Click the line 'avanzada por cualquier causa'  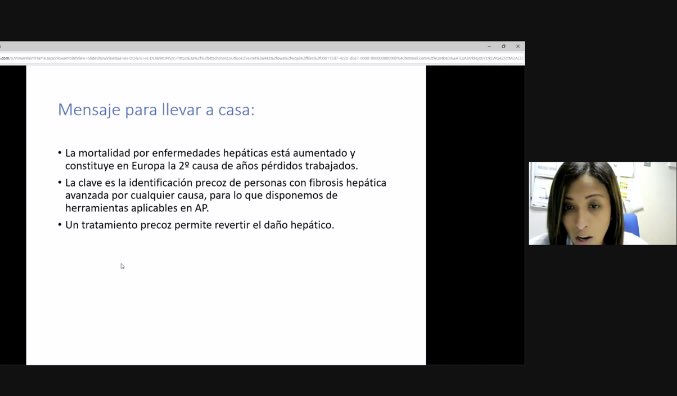click(x=201, y=195)
